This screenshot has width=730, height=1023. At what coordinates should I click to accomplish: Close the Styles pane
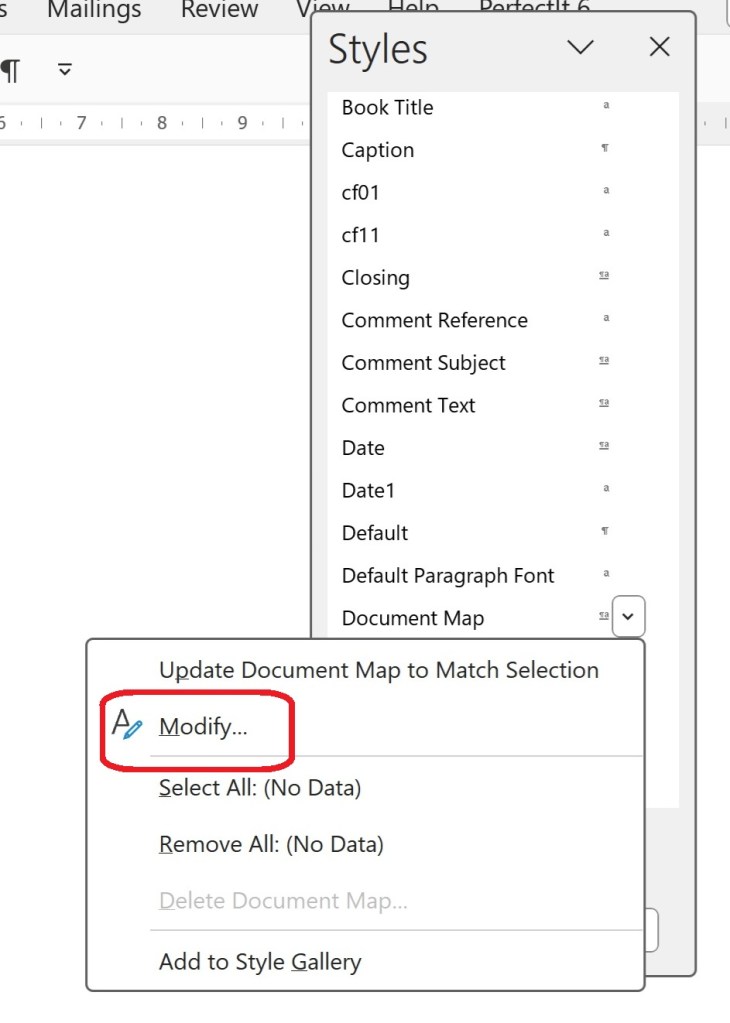(x=659, y=47)
